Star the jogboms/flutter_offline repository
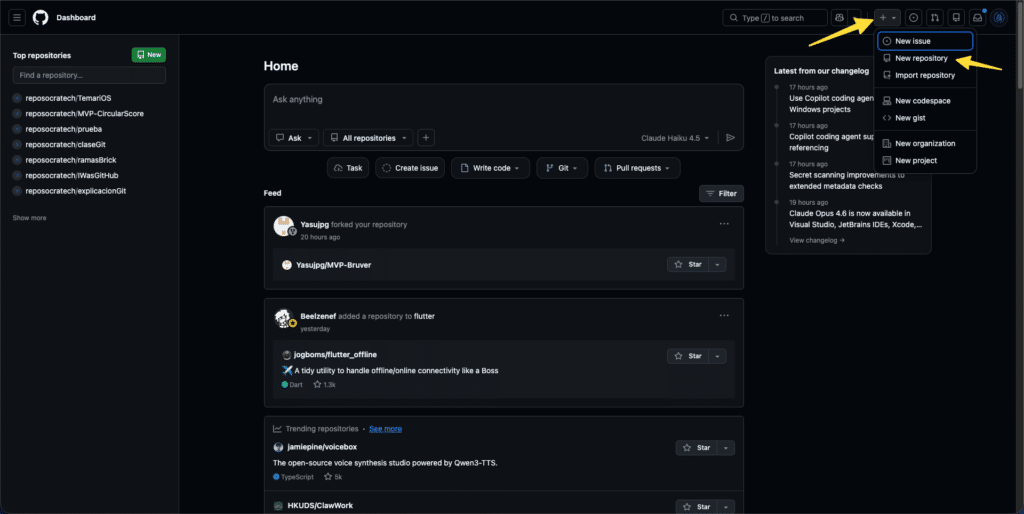This screenshot has width=1024, height=514. [x=688, y=356]
